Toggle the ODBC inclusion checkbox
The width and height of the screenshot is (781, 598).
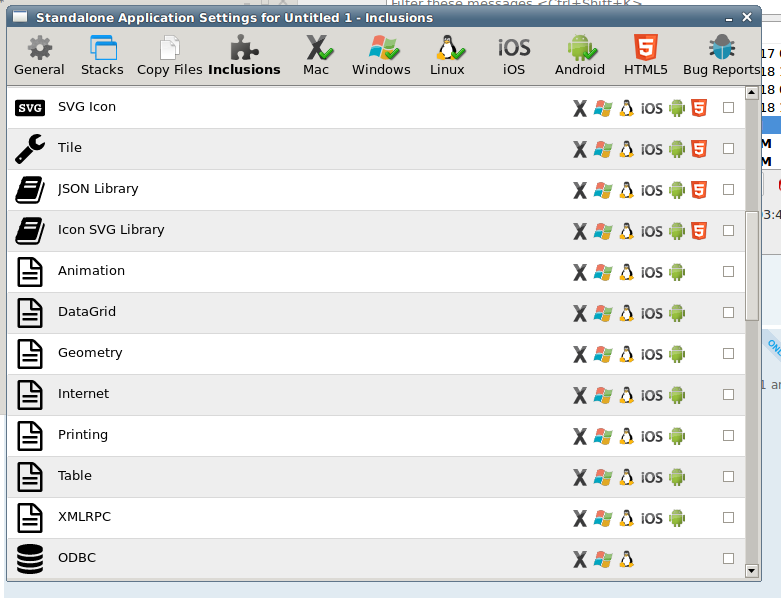(728, 559)
